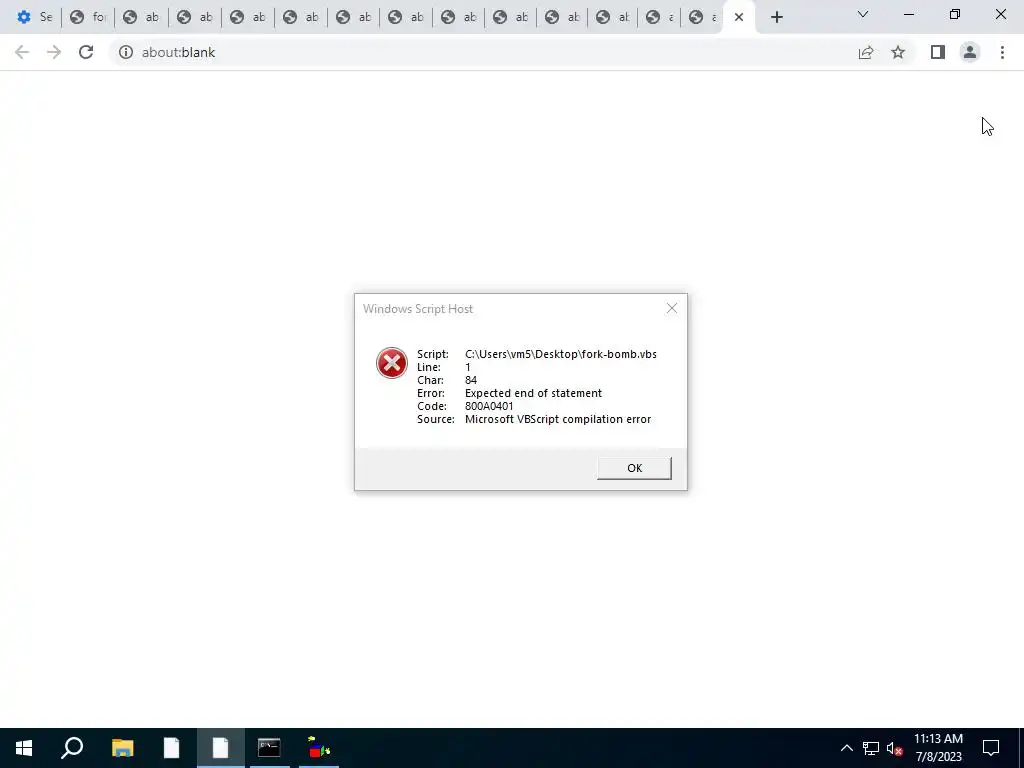1024x768 pixels.
Task: Open the clock showing 11:13 AM
Action: (938, 748)
